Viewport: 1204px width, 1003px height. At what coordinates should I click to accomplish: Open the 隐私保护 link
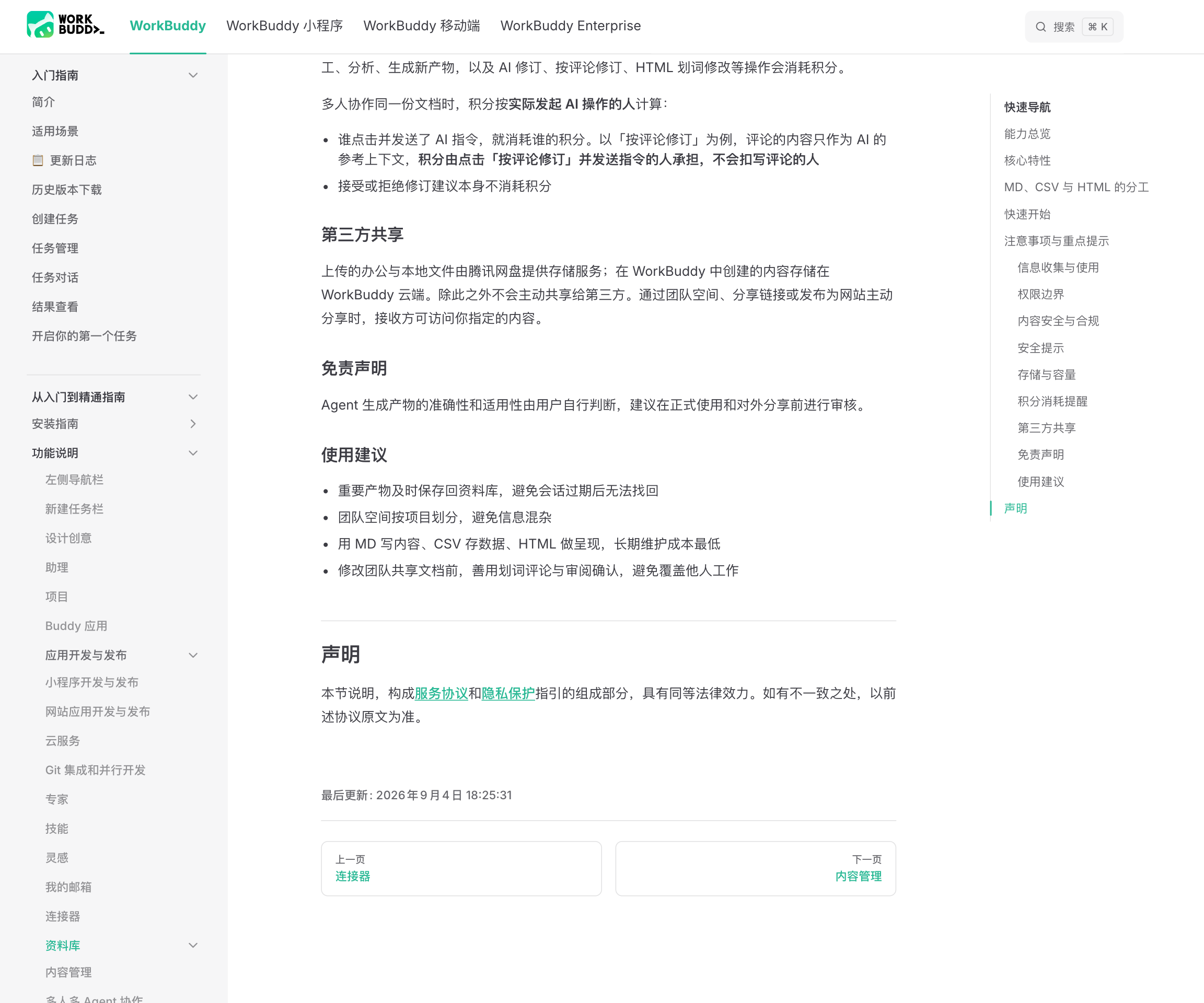(x=508, y=693)
